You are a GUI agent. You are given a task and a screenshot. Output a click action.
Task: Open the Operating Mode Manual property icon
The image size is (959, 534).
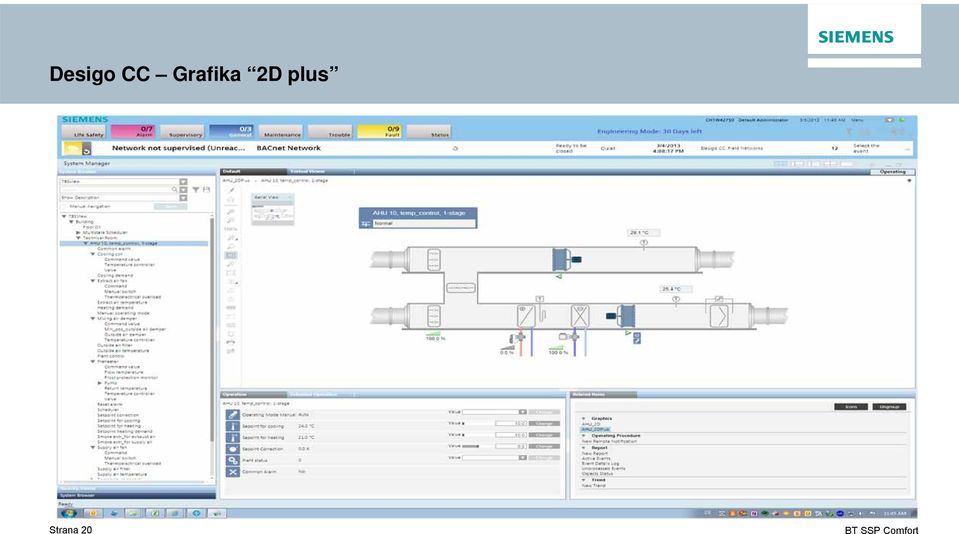pos(232,415)
